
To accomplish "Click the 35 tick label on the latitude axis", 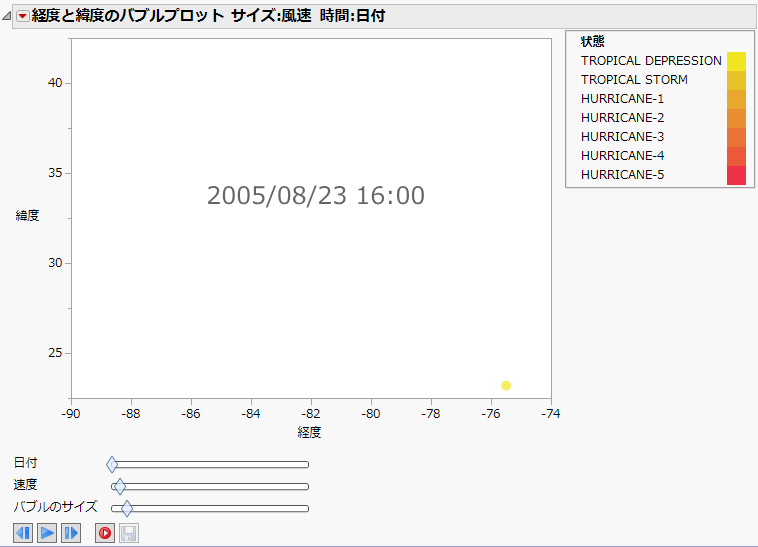I will coord(55,173).
